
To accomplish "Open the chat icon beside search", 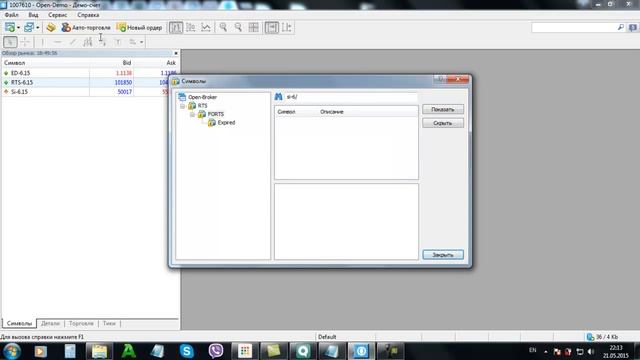I will pos(633,27).
